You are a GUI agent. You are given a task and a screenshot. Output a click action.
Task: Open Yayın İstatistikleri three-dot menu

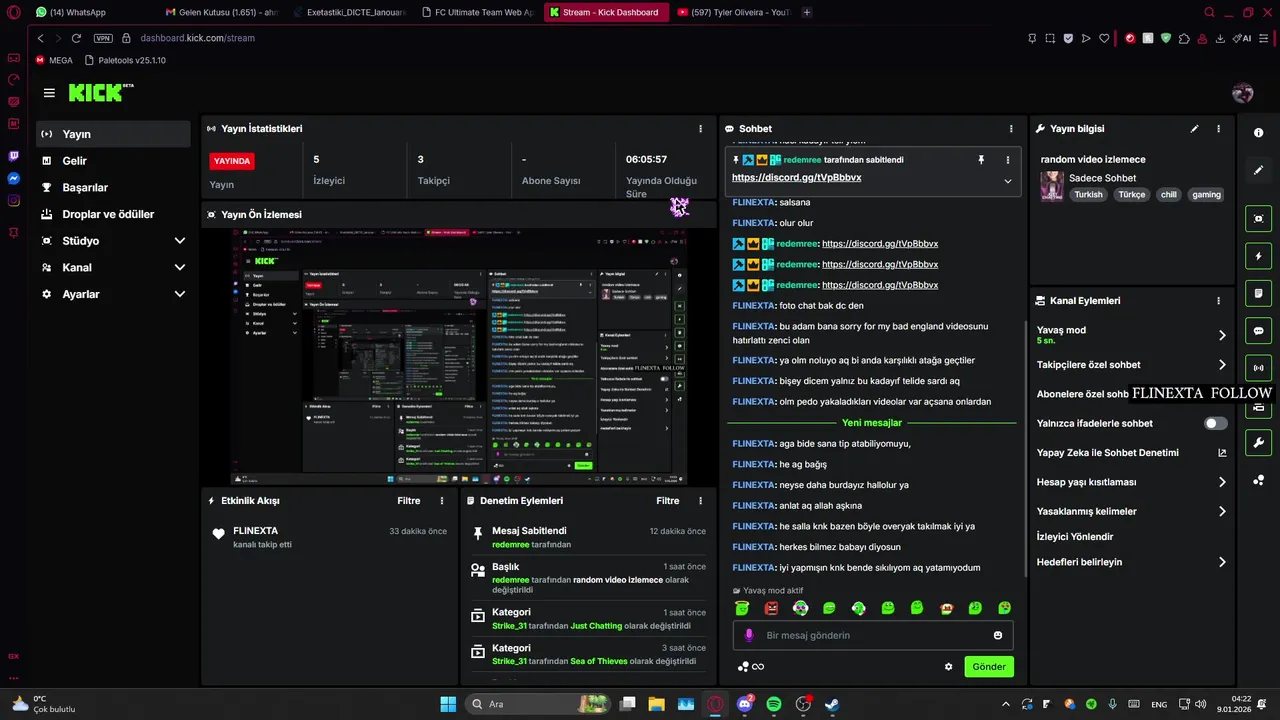point(700,129)
